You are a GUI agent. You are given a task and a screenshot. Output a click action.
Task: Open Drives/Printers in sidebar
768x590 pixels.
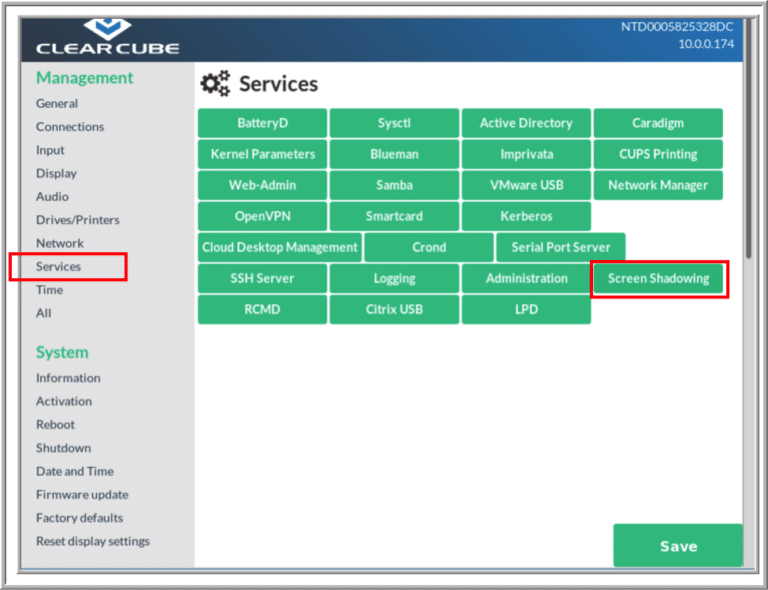click(78, 220)
